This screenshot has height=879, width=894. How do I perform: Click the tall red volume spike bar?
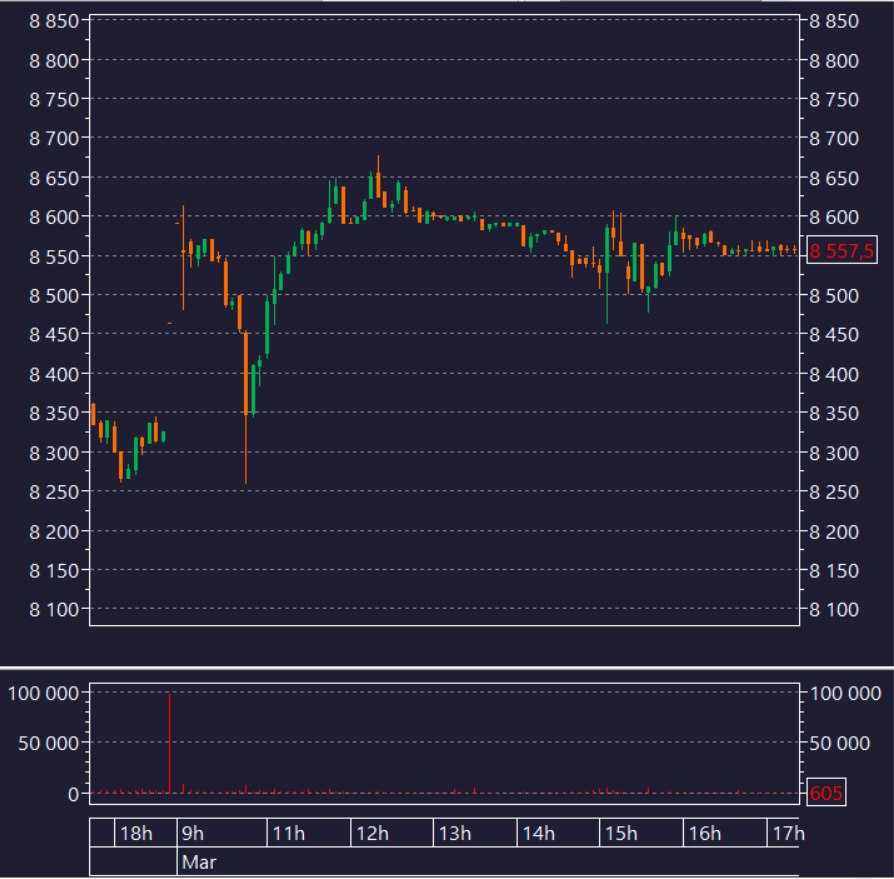169,743
